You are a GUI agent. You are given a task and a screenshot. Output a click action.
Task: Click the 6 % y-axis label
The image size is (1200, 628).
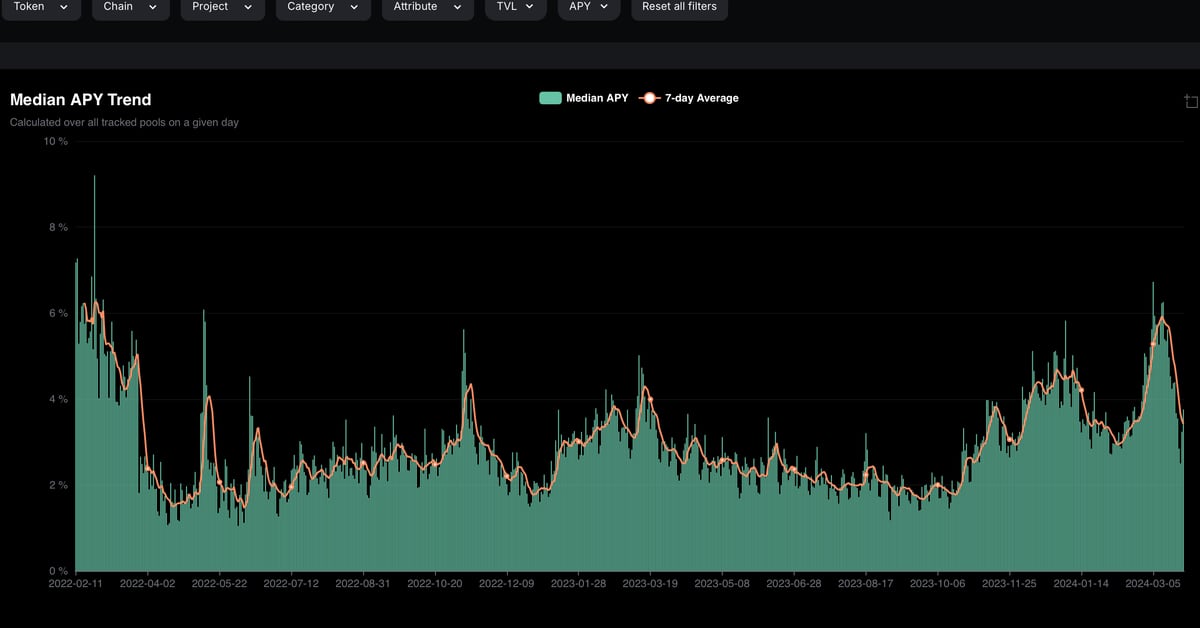pyautogui.click(x=59, y=313)
